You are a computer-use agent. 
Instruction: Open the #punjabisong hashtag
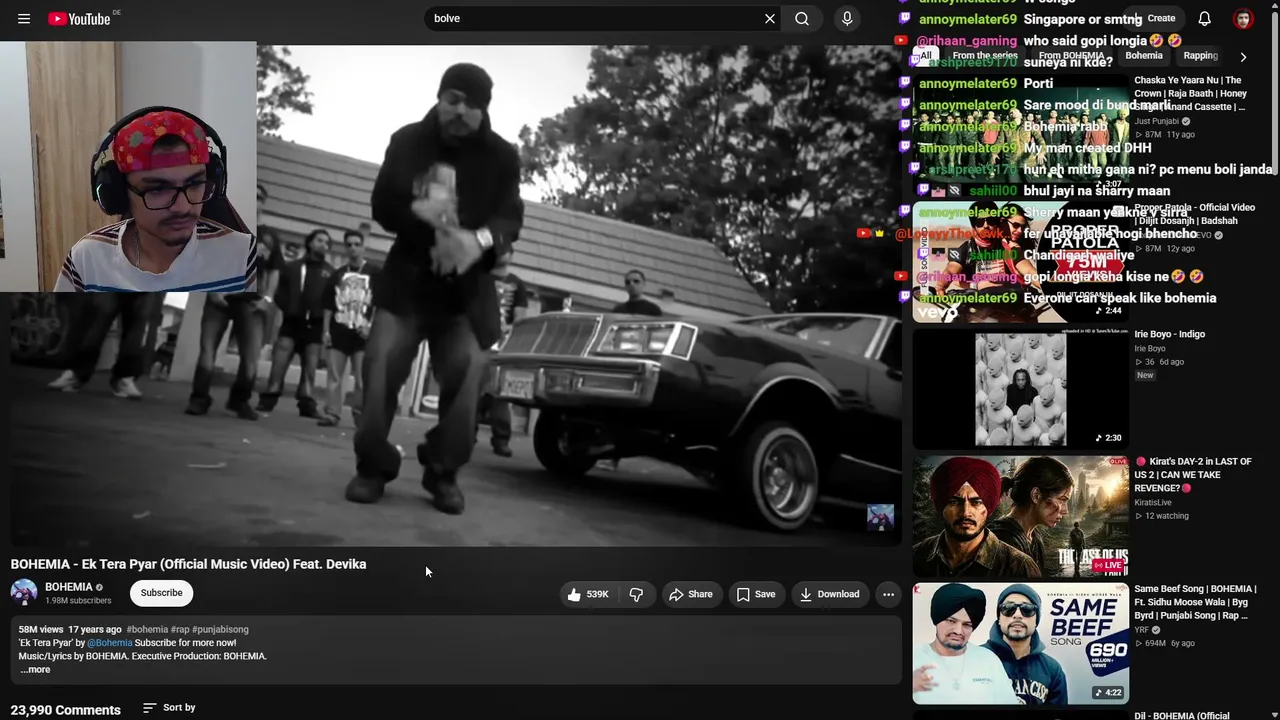pos(220,630)
